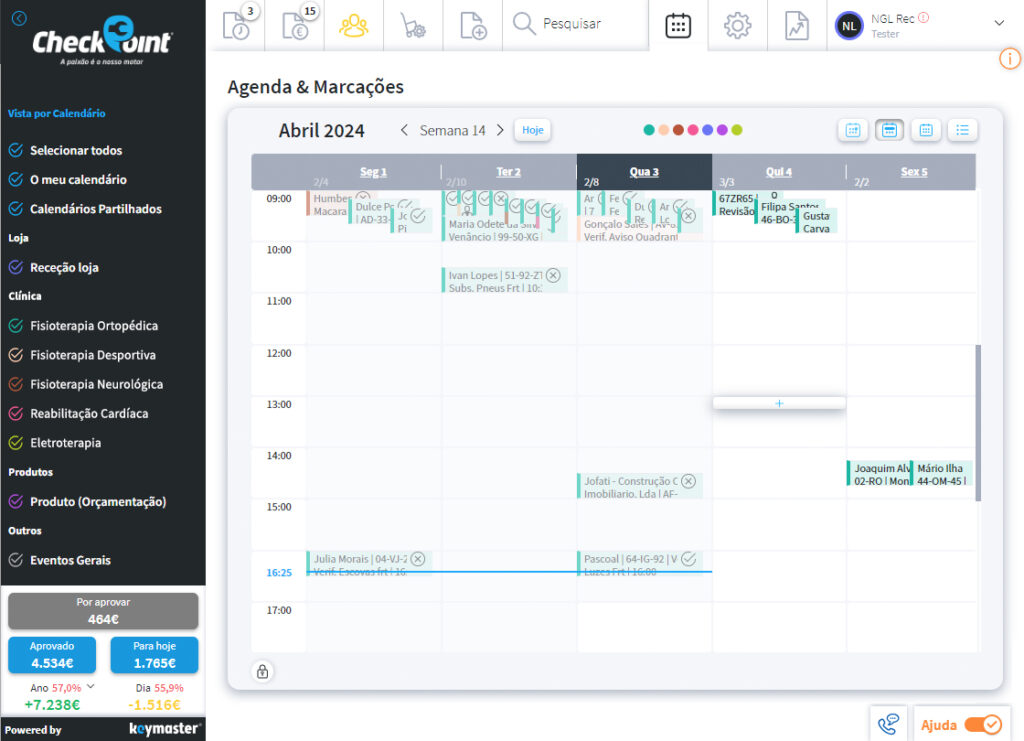Image resolution: width=1024 pixels, height=741 pixels.
Task: Click the lock icon below the calendar
Action: click(262, 671)
